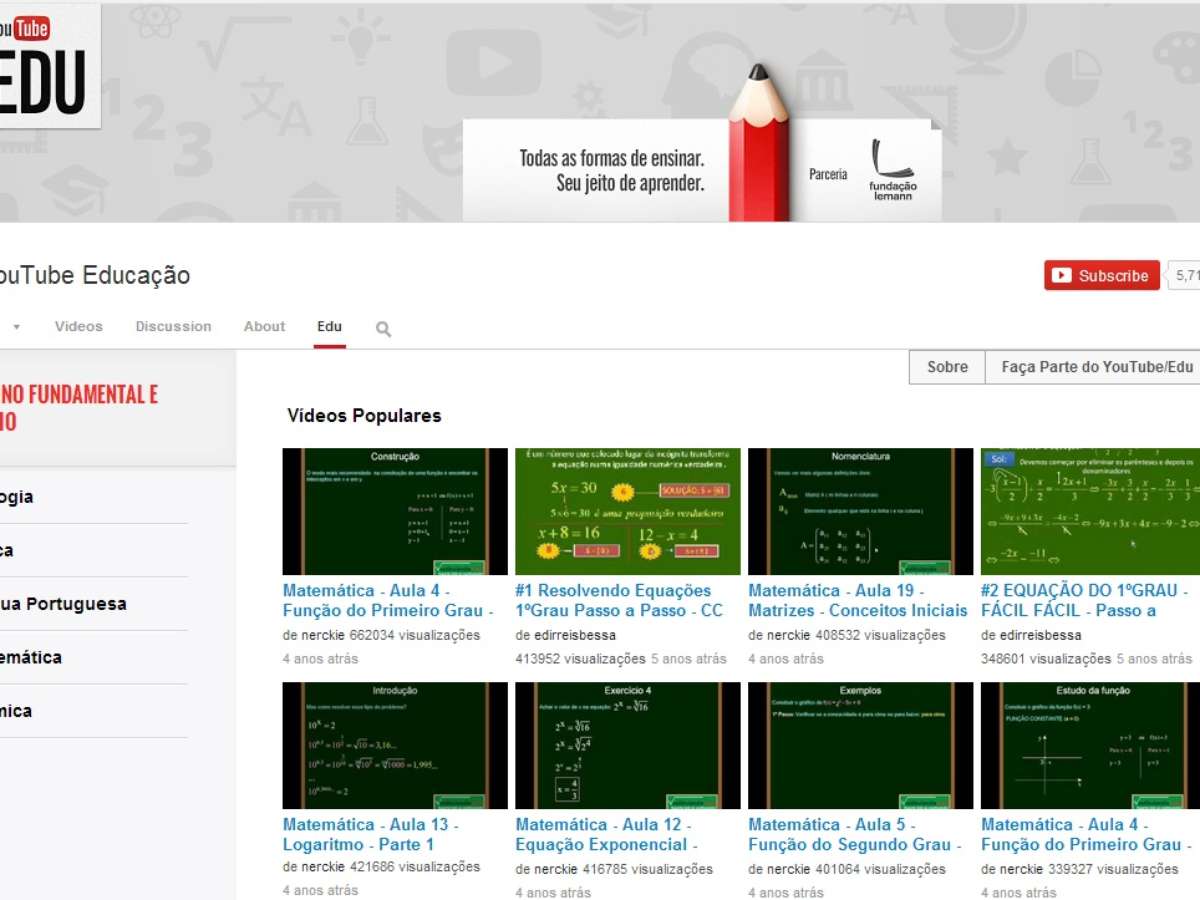The width and height of the screenshot is (1200, 900).
Task: Play the Aula 13 Logaritmo video thumbnail
Action: point(395,745)
